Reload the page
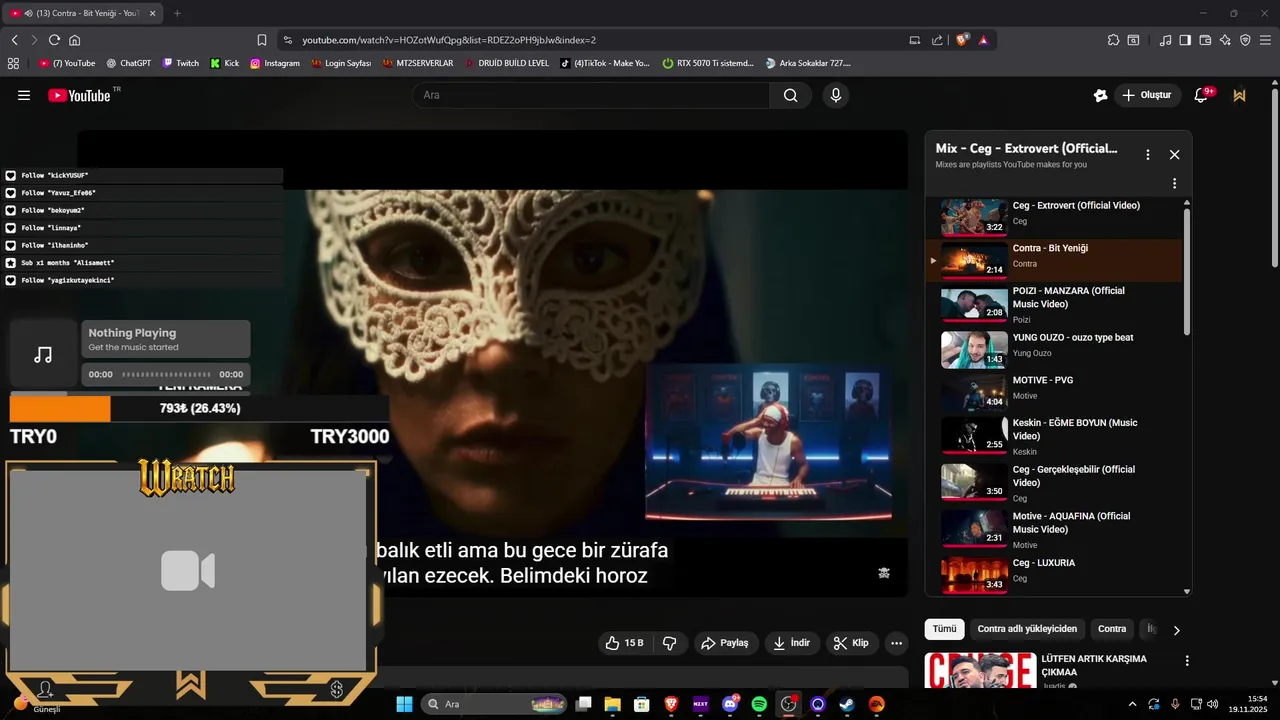This screenshot has width=1280, height=720. pos(54,40)
